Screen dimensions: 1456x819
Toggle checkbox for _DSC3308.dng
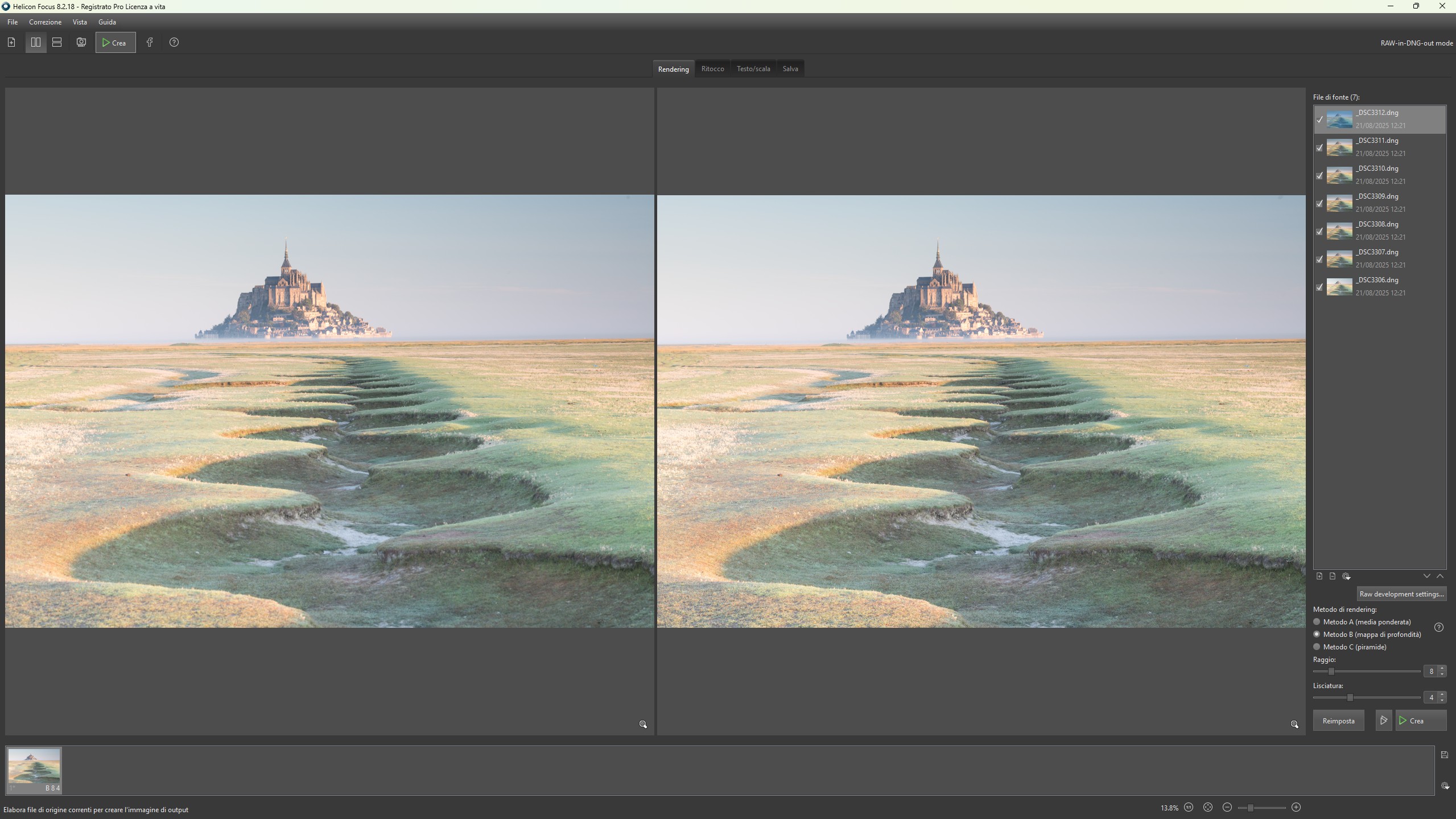point(1319,231)
